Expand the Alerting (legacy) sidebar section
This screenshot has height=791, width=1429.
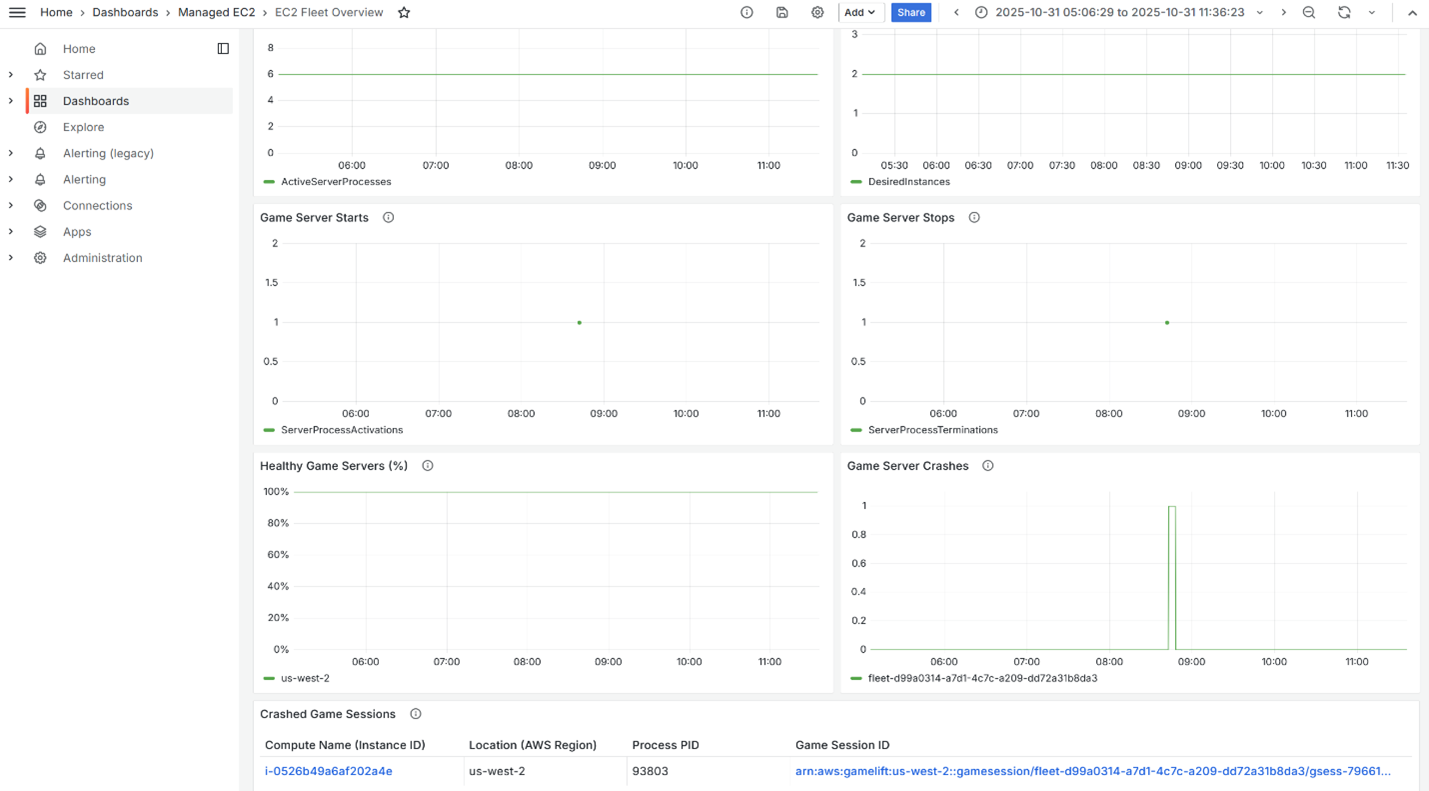point(11,153)
